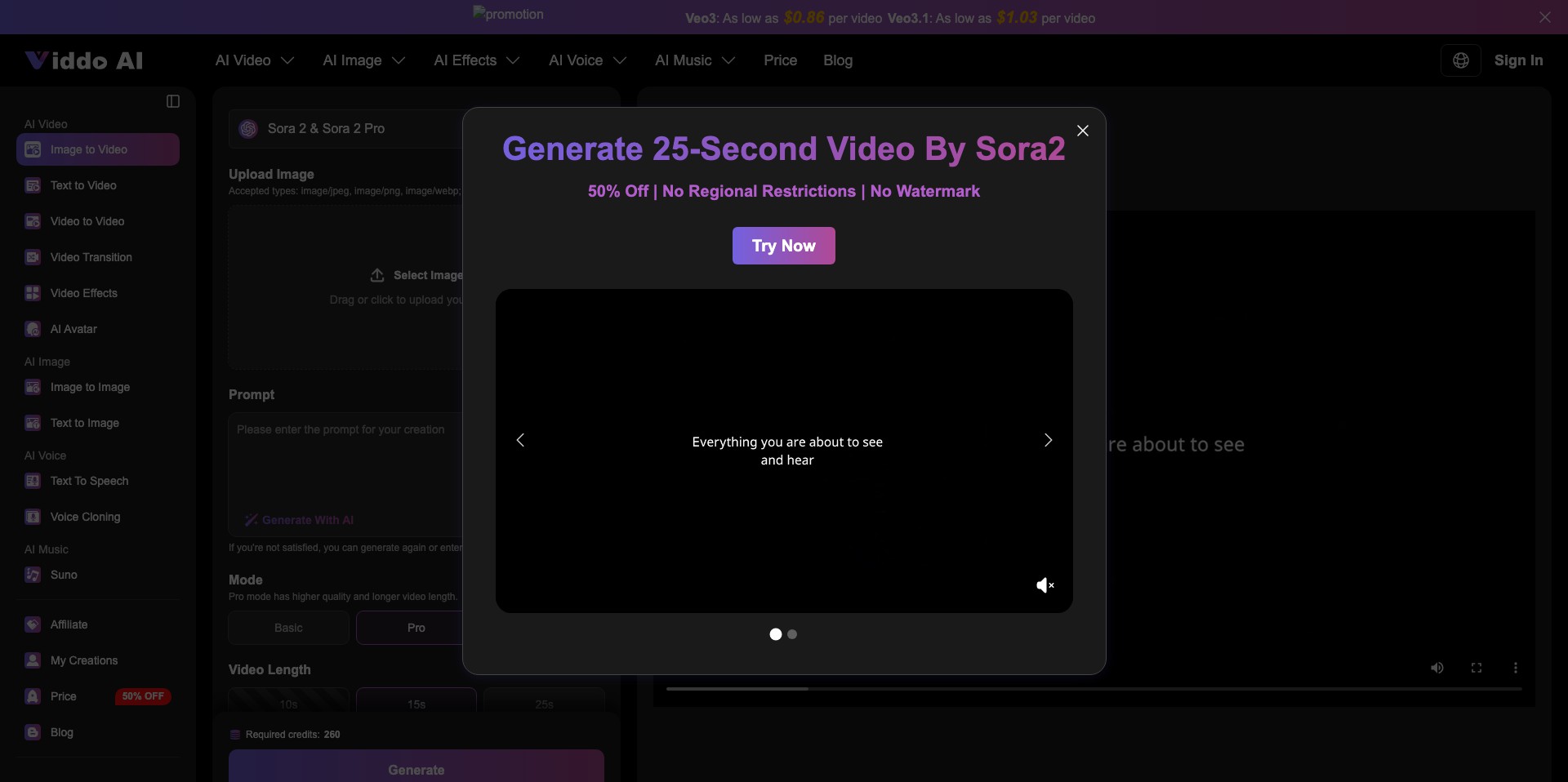Expand the AI Voice menu
The image size is (1568, 782).
(588, 60)
